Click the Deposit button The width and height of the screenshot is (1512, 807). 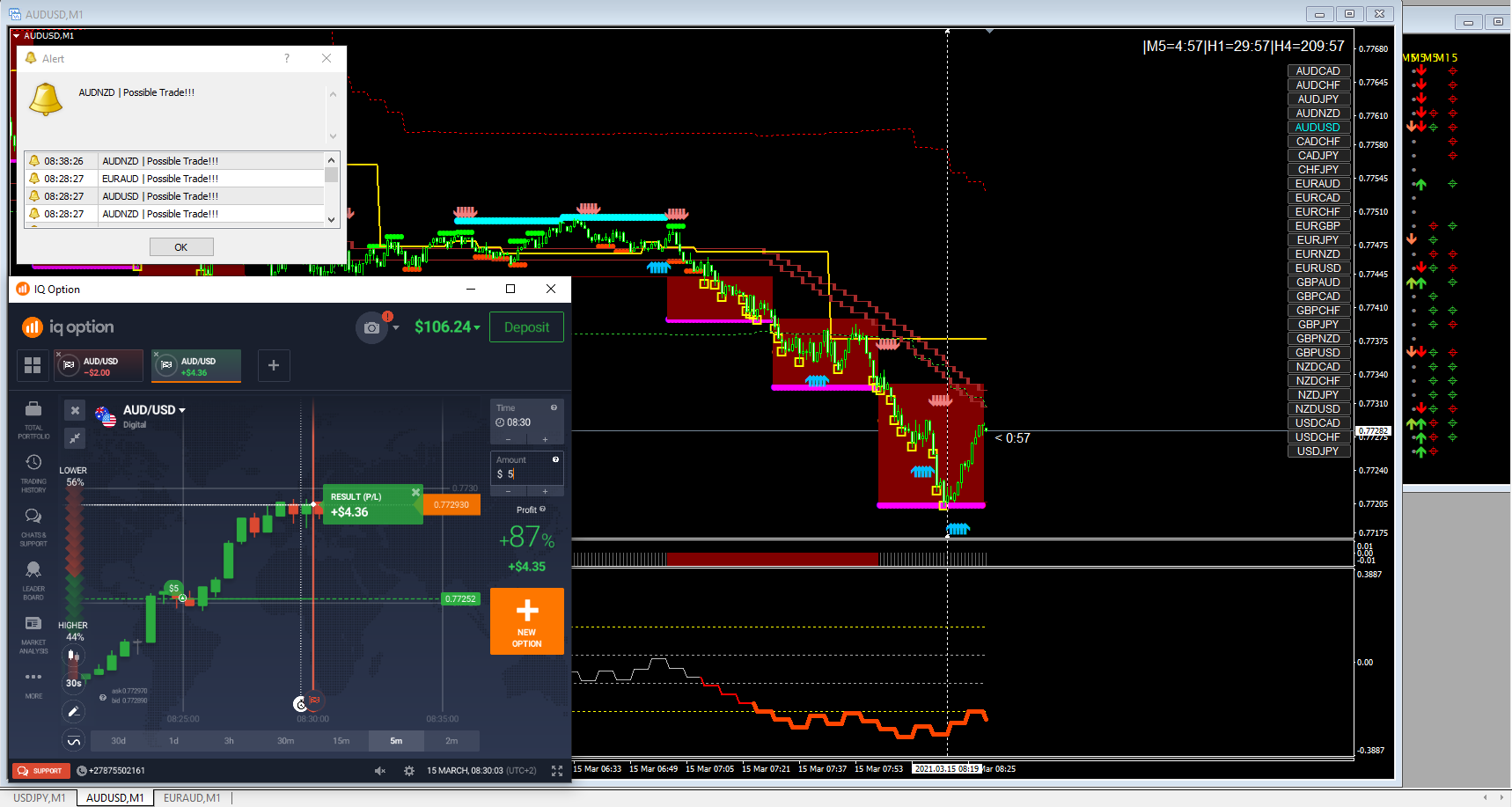526,327
